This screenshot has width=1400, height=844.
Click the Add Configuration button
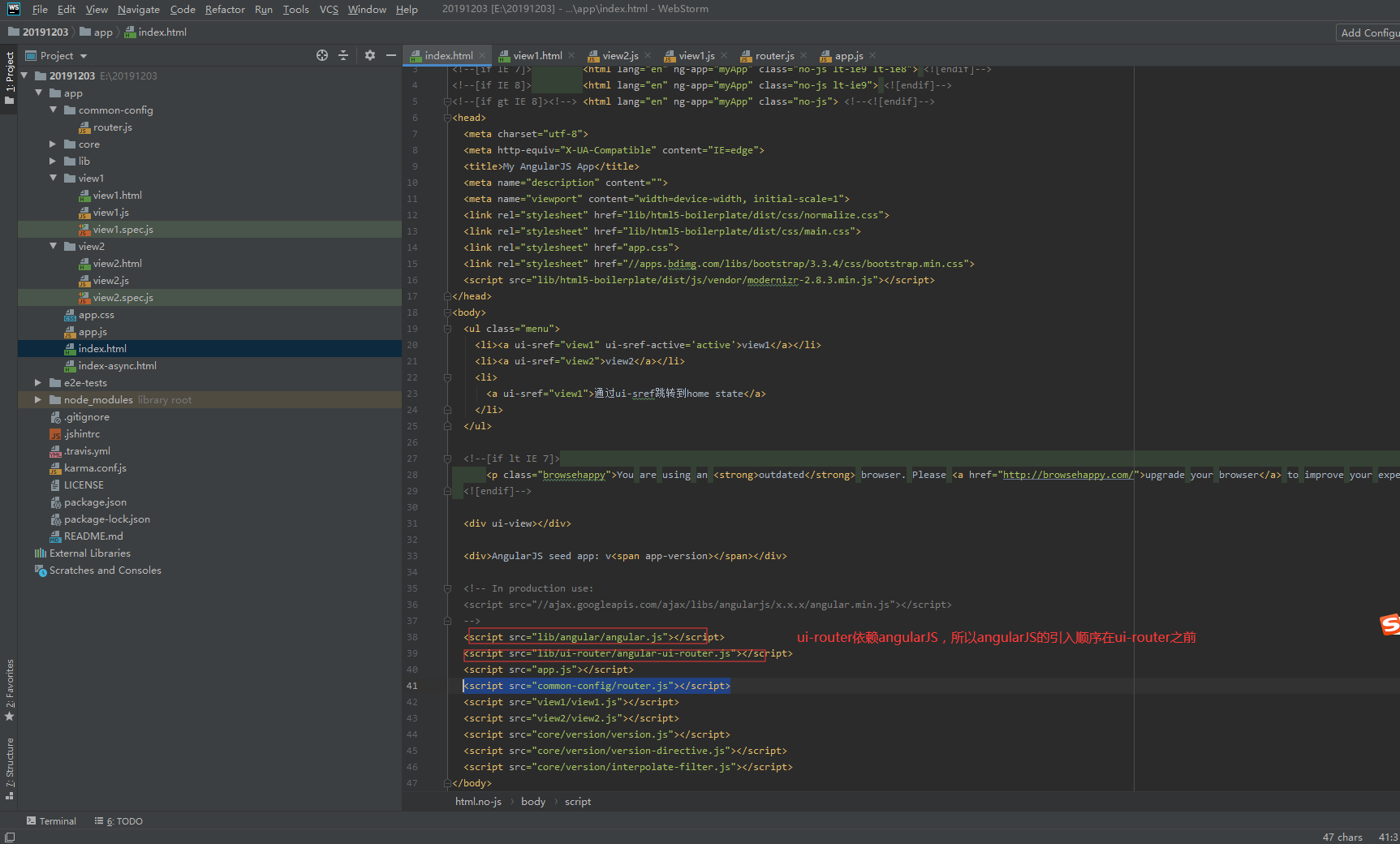pyautogui.click(x=1368, y=32)
